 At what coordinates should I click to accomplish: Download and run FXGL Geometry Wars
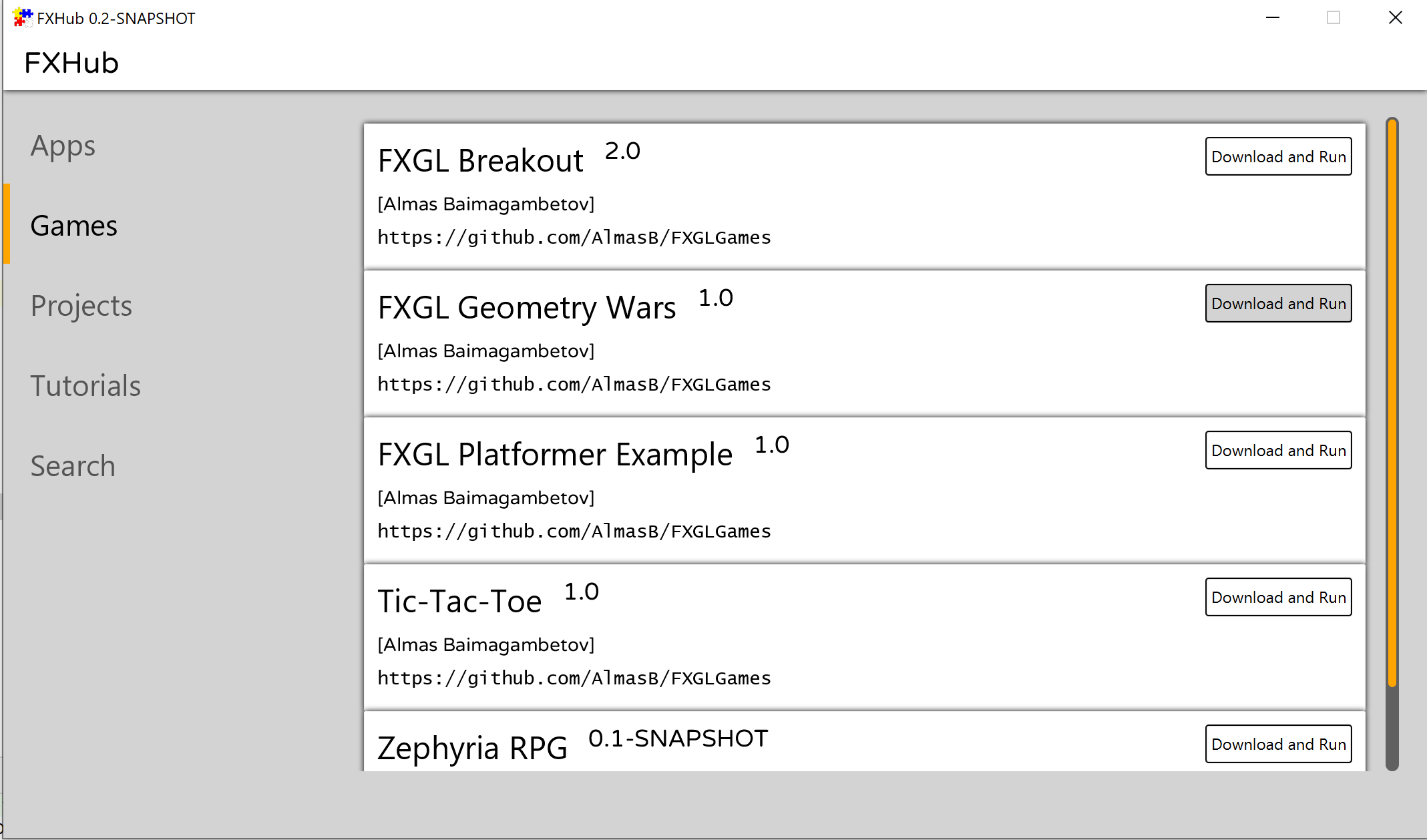(x=1277, y=304)
